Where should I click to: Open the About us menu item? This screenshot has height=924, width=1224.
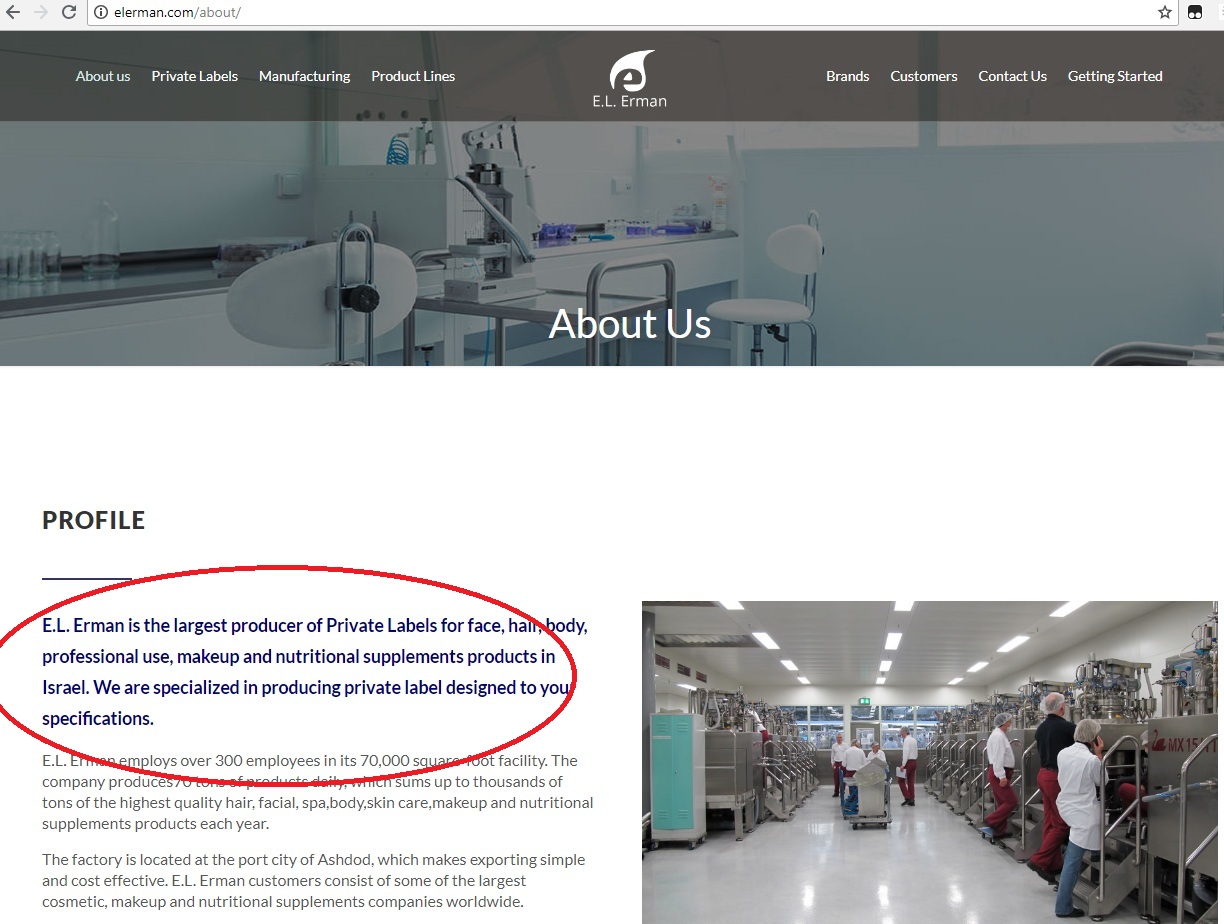click(103, 76)
